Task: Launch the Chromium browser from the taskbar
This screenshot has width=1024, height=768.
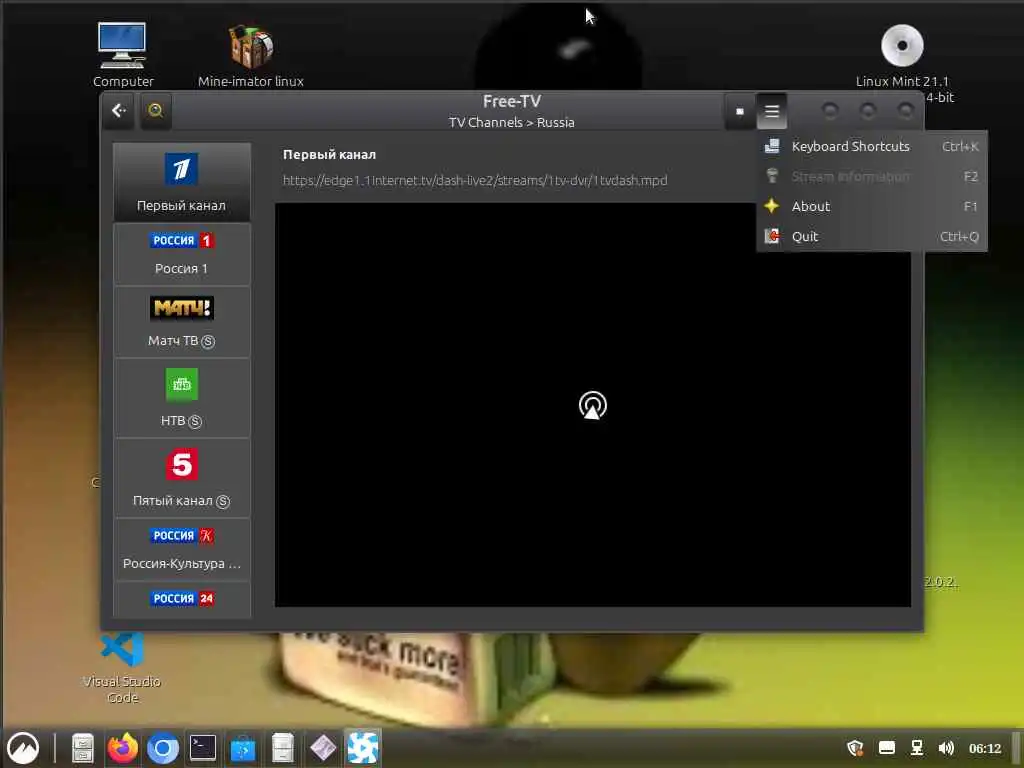Action: pyautogui.click(x=163, y=748)
